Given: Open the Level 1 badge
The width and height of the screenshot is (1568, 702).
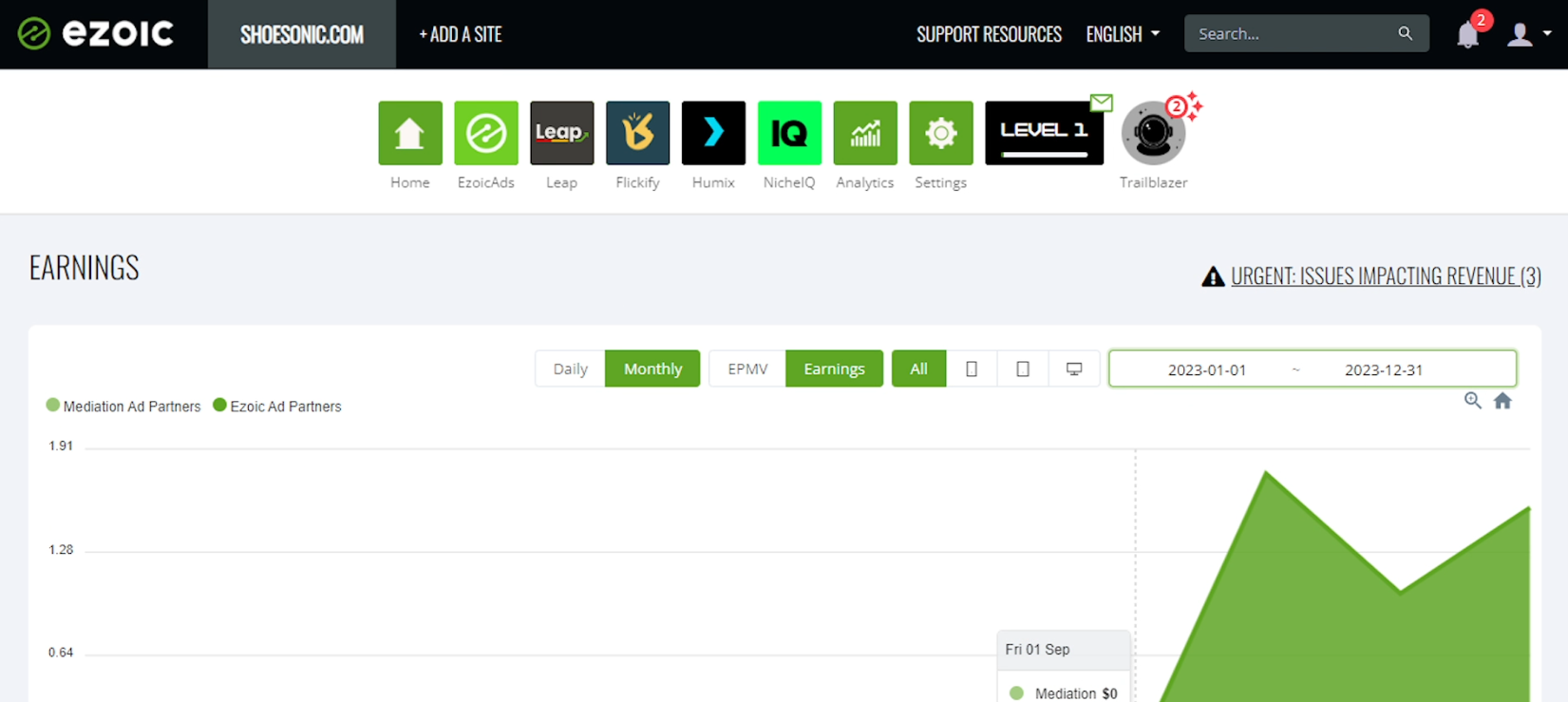Looking at the screenshot, I should click(x=1044, y=134).
